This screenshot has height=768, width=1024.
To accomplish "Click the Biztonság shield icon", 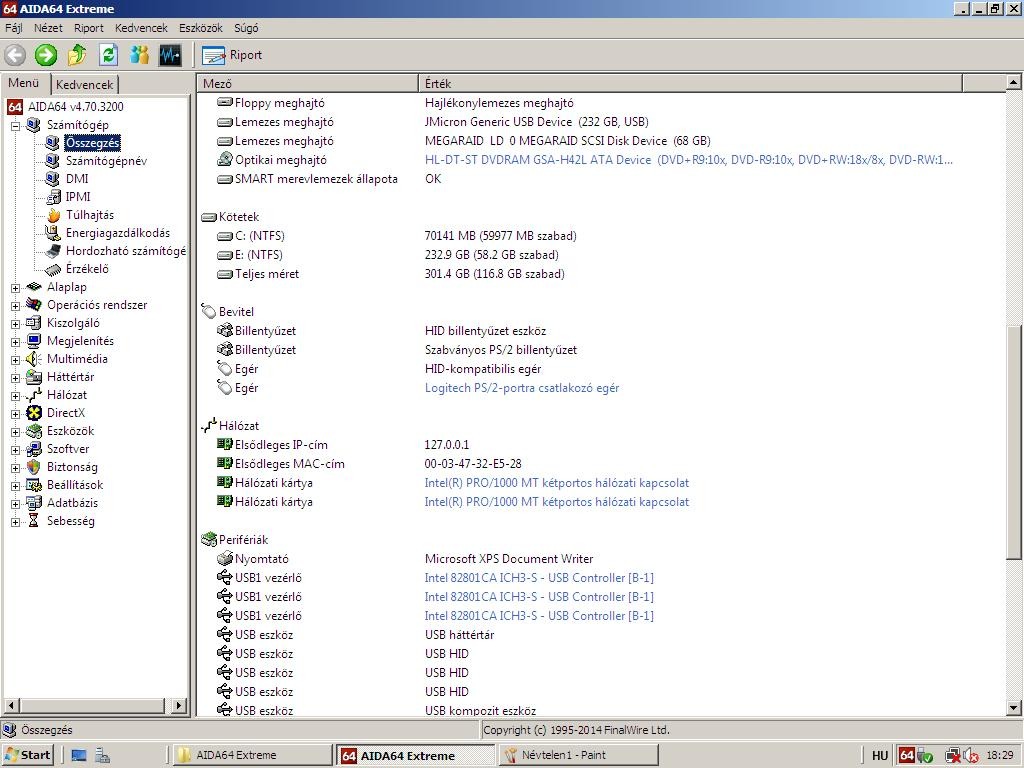I will (x=34, y=467).
